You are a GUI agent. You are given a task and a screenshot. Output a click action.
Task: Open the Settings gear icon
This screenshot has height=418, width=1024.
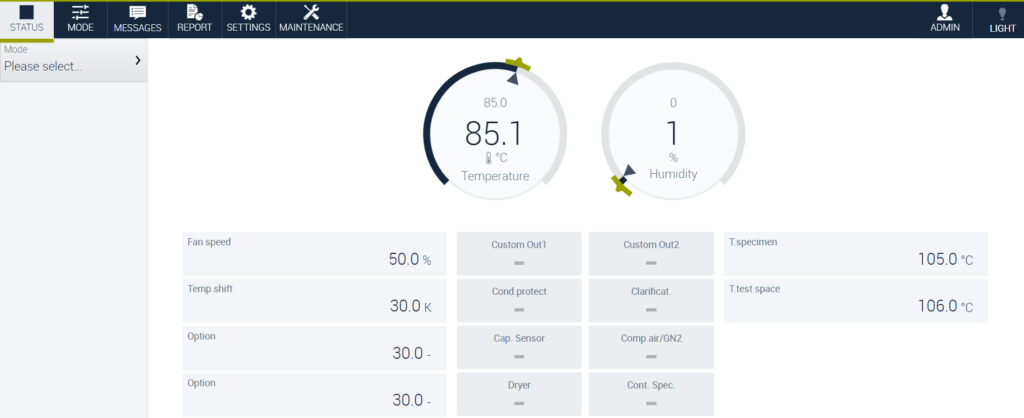pyautogui.click(x=248, y=13)
